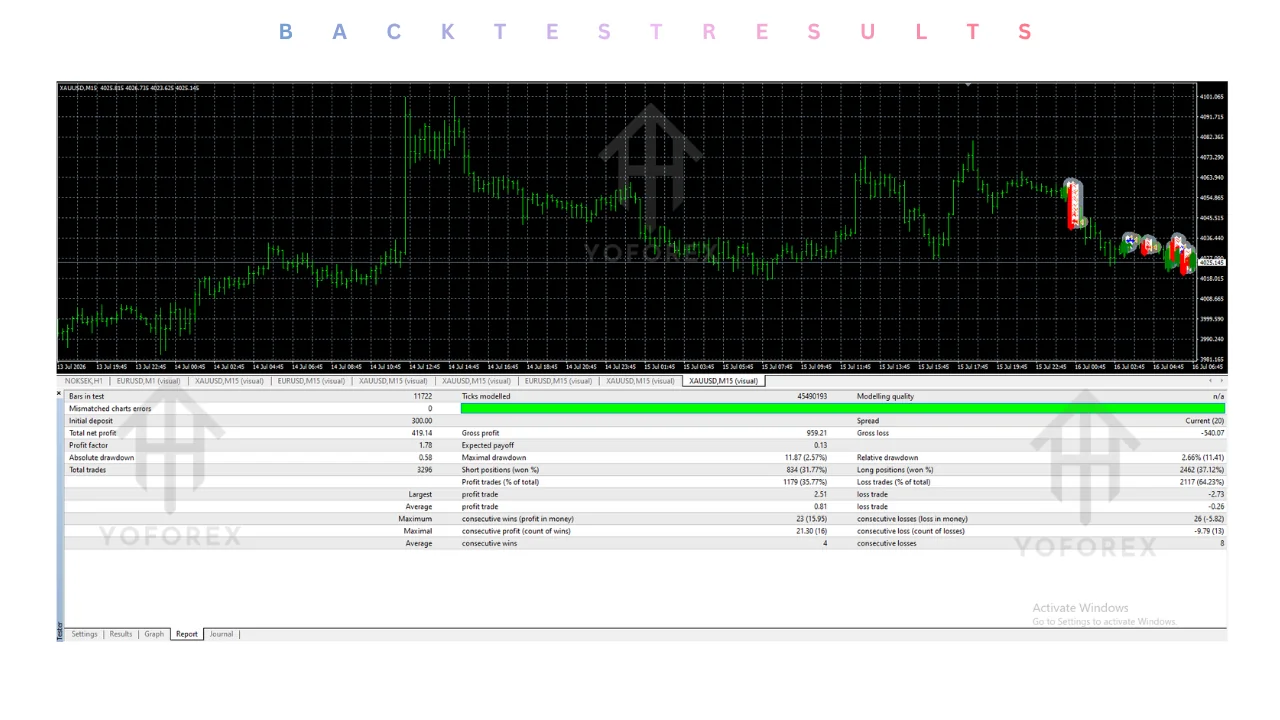Open the tester Settings tab
1280x720 pixels.
coord(84,634)
